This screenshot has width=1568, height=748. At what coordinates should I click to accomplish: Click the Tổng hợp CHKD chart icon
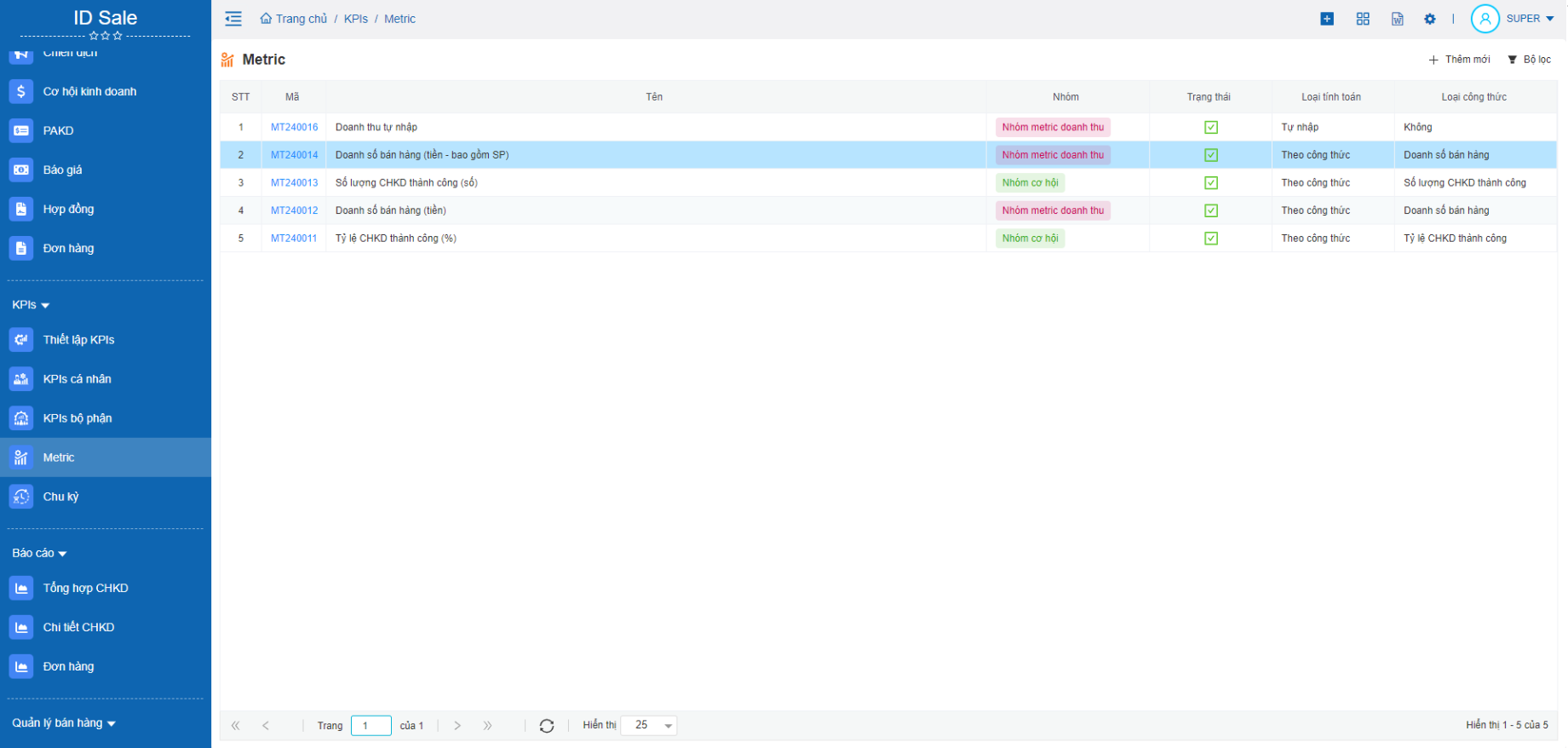point(21,588)
